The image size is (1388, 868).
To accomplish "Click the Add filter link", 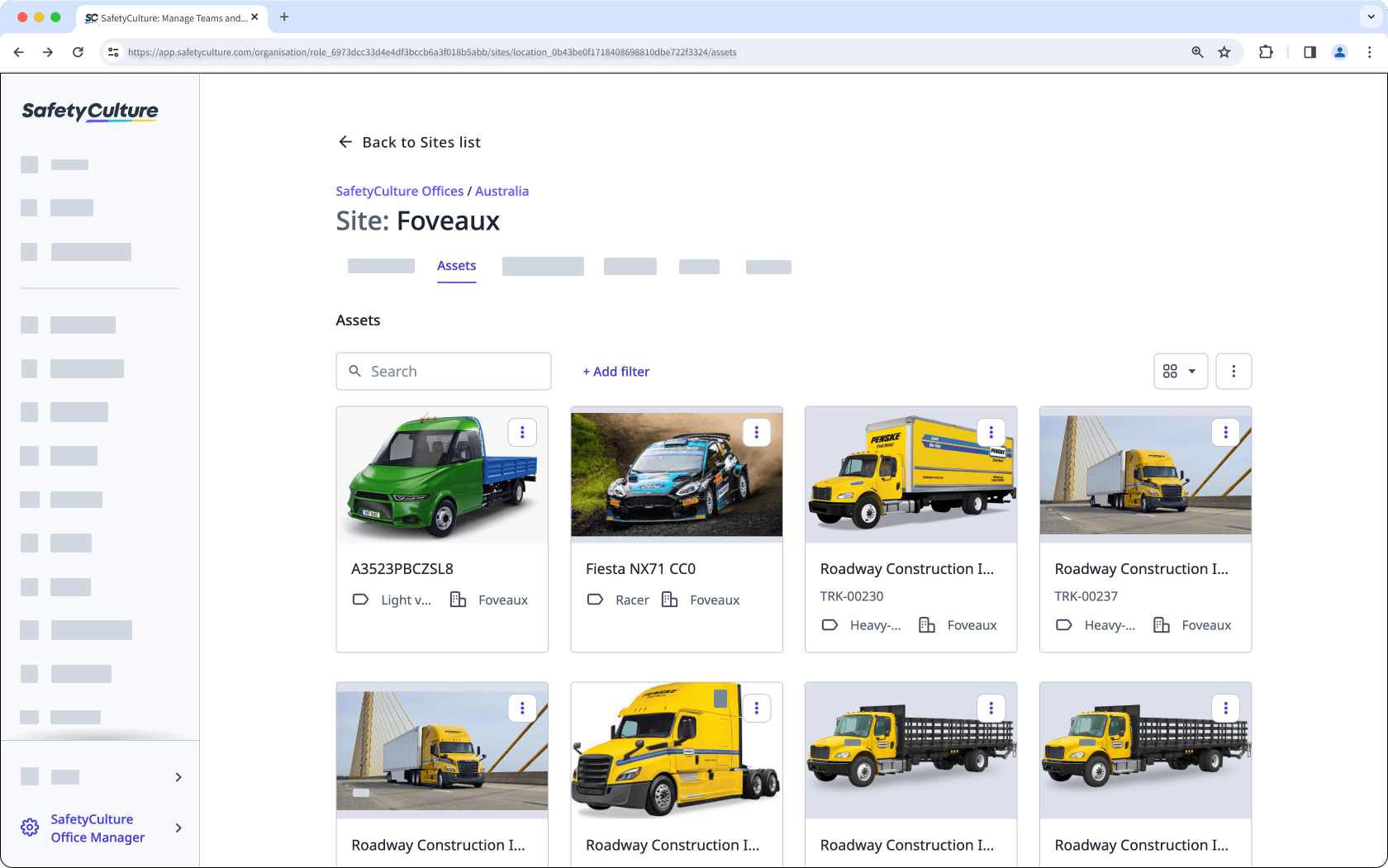I will coord(616,371).
